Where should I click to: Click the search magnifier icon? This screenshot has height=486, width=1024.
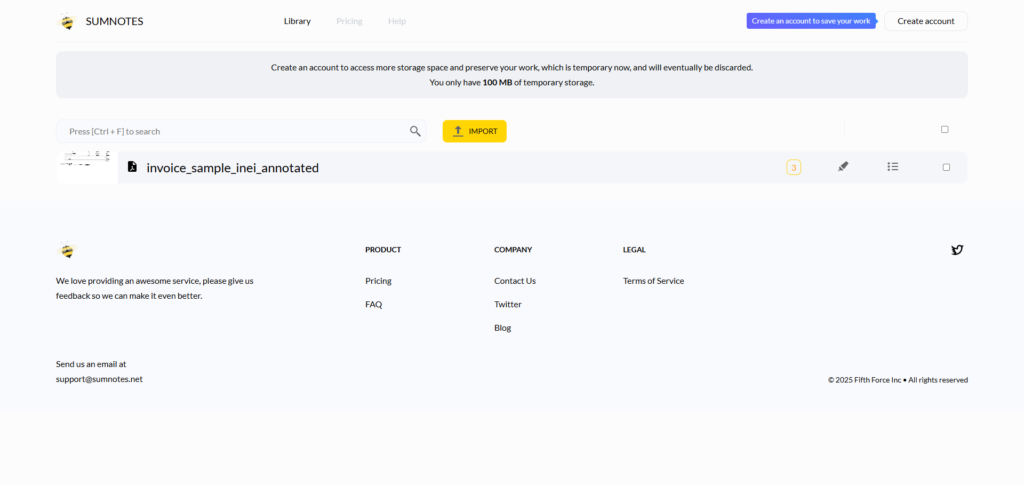pos(415,131)
